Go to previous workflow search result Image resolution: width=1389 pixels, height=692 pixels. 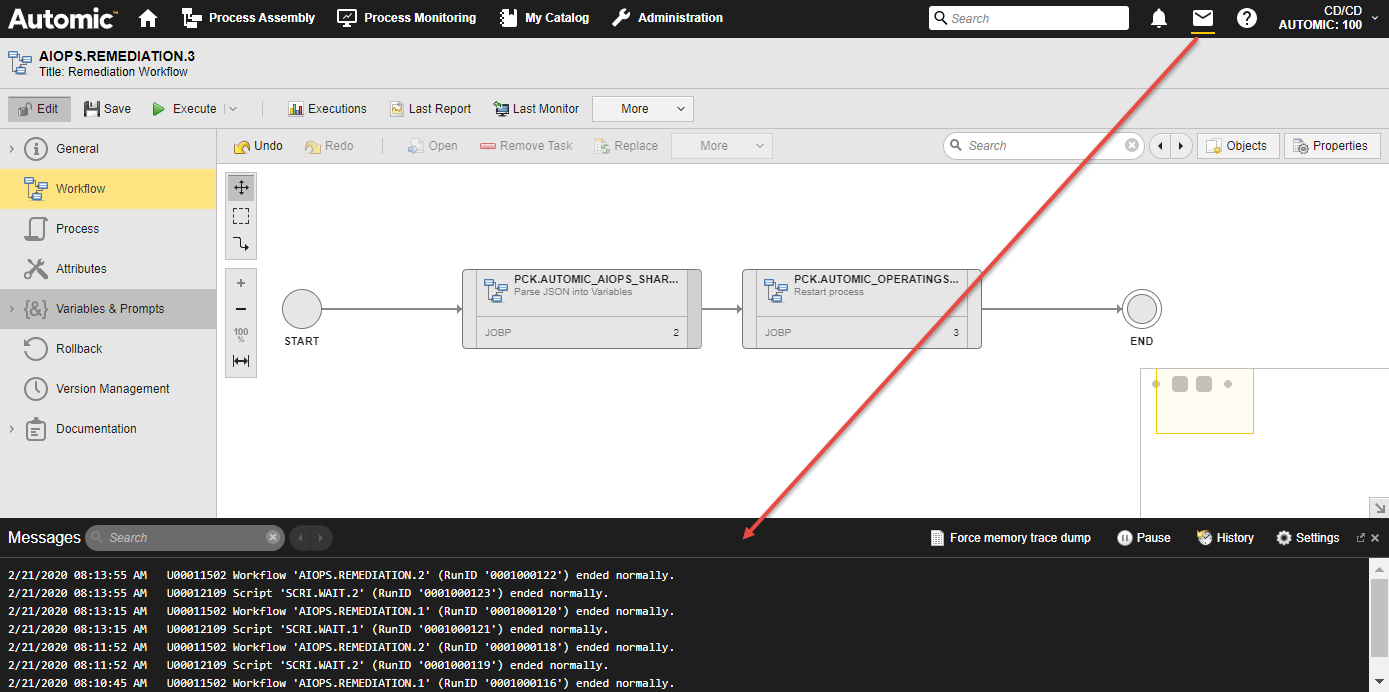(x=1160, y=146)
